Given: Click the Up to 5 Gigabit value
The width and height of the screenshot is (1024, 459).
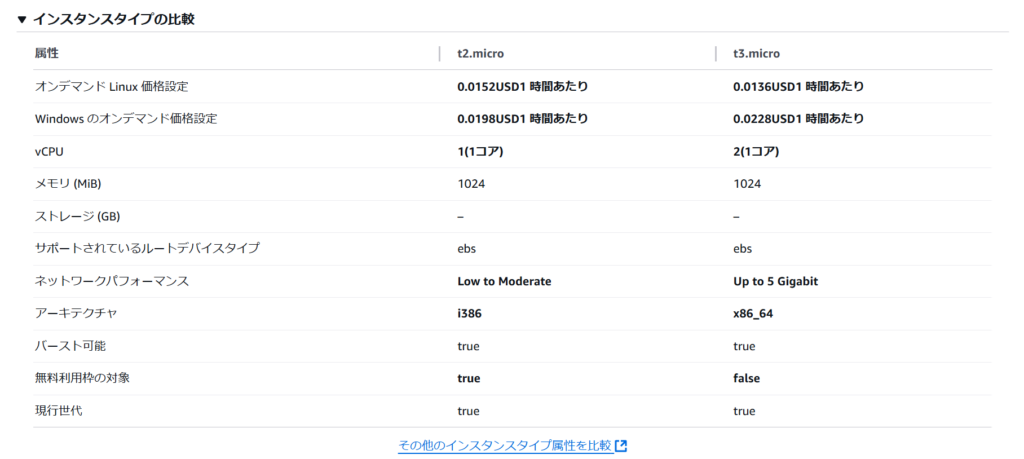Looking at the screenshot, I should [x=776, y=281].
